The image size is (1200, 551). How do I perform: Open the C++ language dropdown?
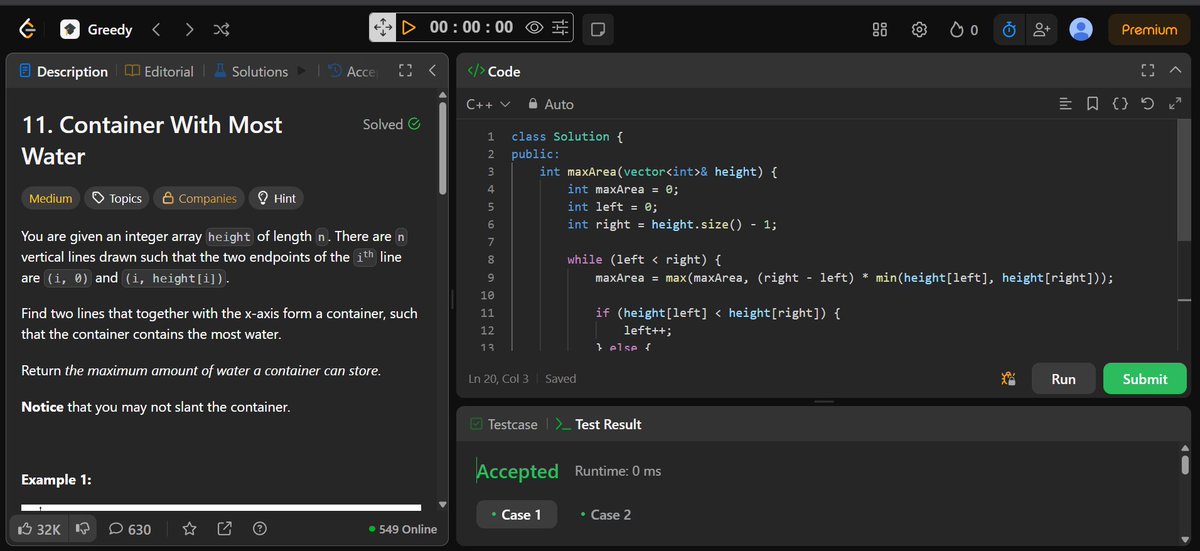click(488, 103)
